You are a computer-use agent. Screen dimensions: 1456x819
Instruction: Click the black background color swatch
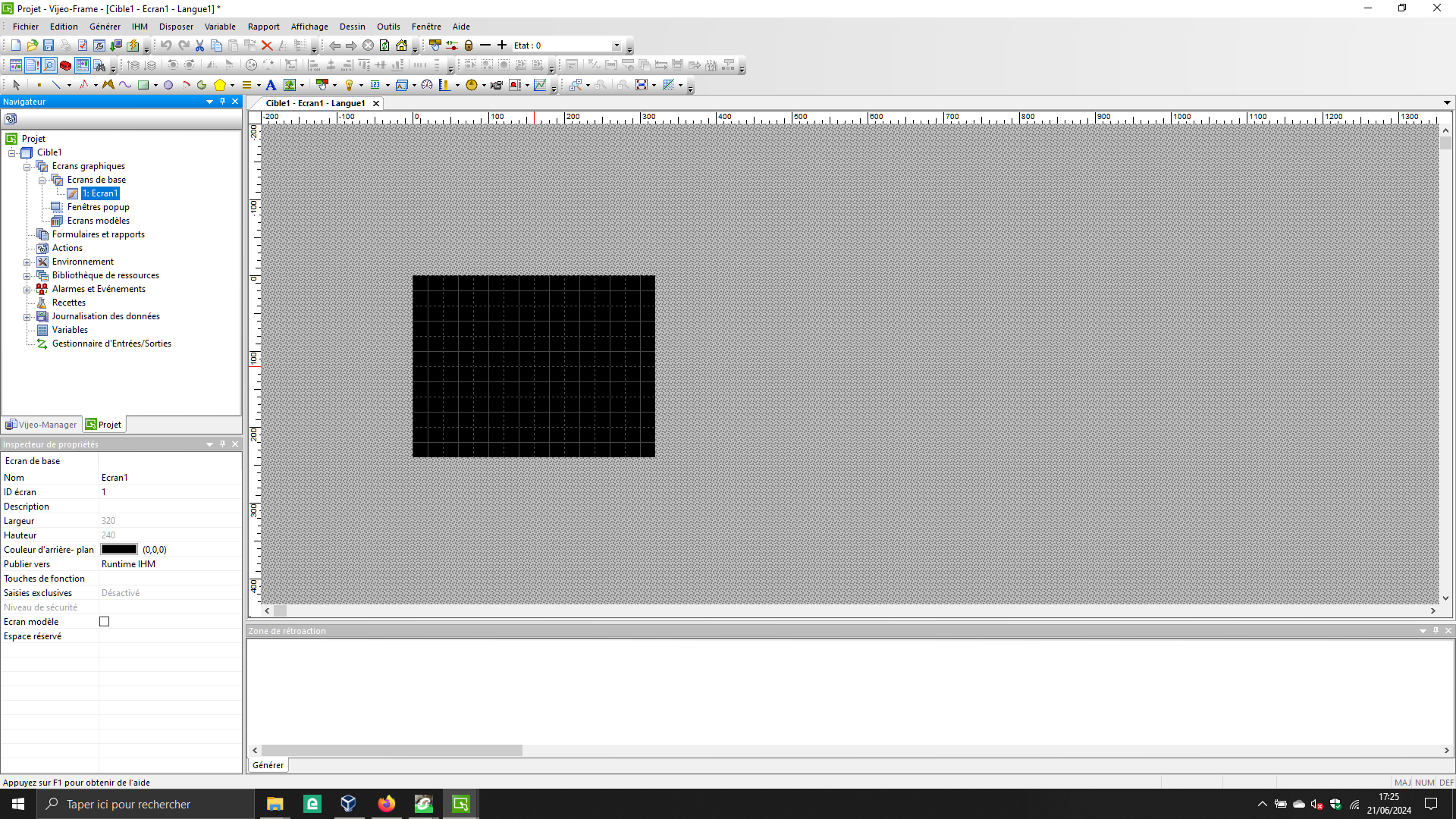(119, 550)
